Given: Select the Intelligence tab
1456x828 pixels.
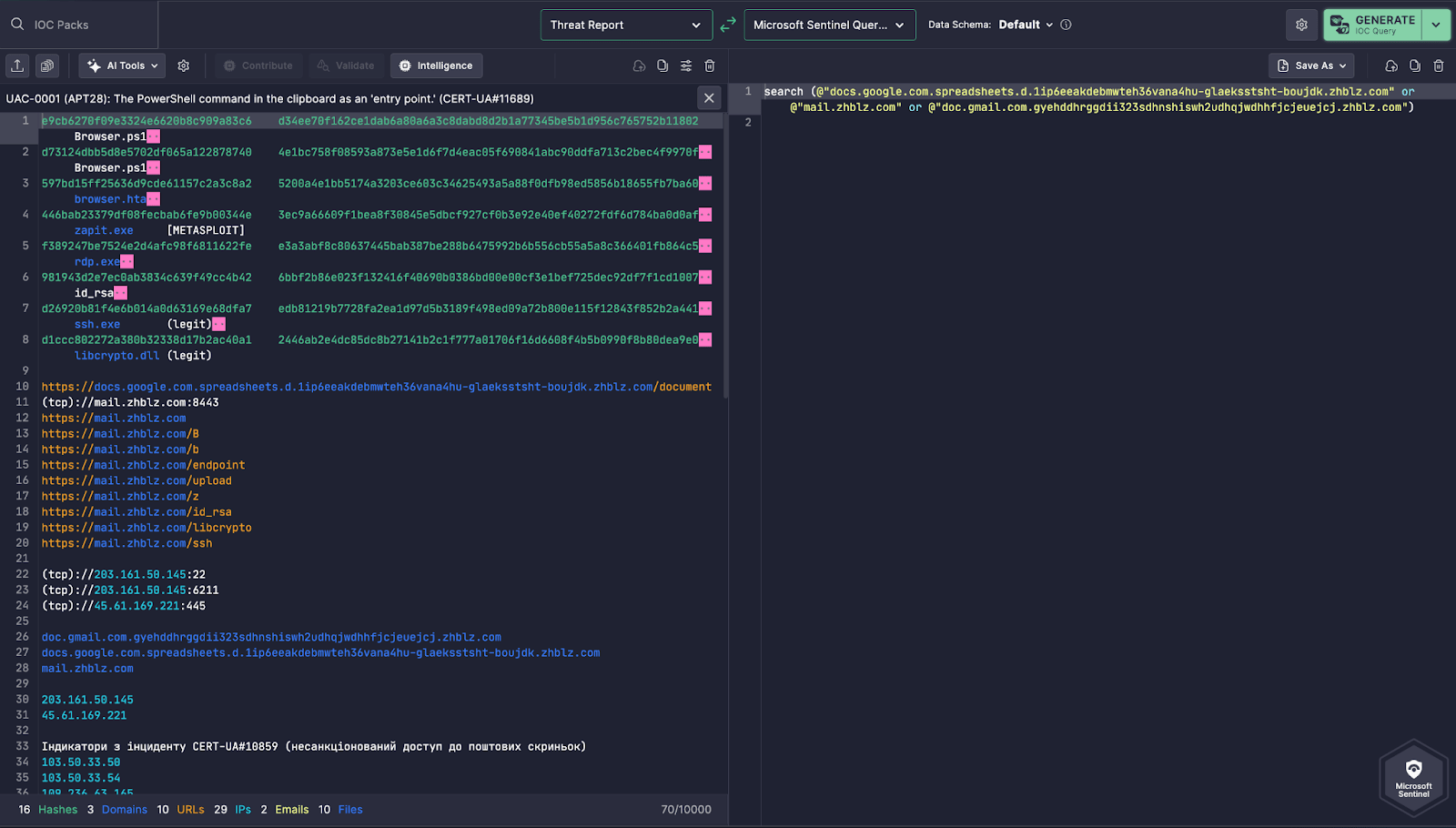Looking at the screenshot, I should [x=437, y=66].
